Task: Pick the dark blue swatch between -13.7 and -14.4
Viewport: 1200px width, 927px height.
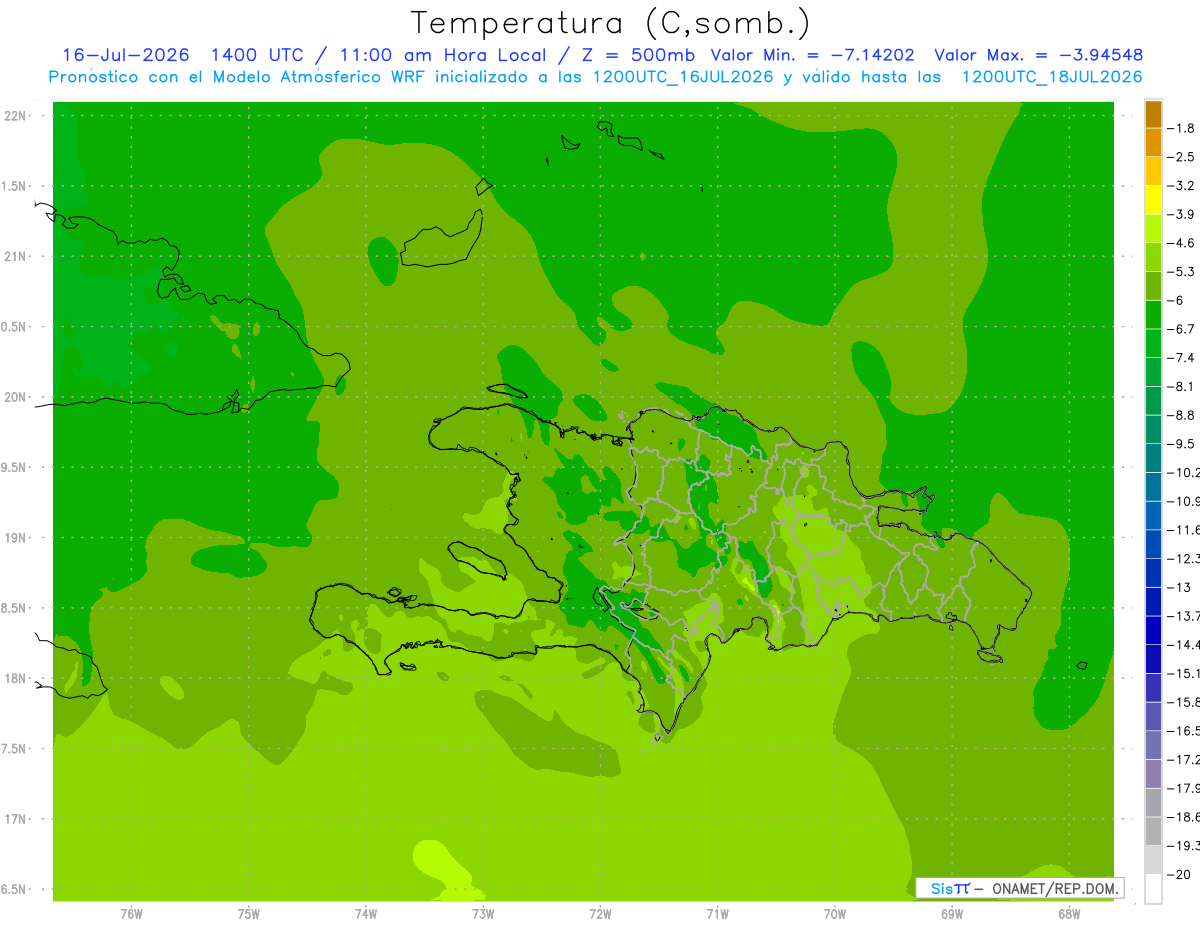Action: point(1153,630)
